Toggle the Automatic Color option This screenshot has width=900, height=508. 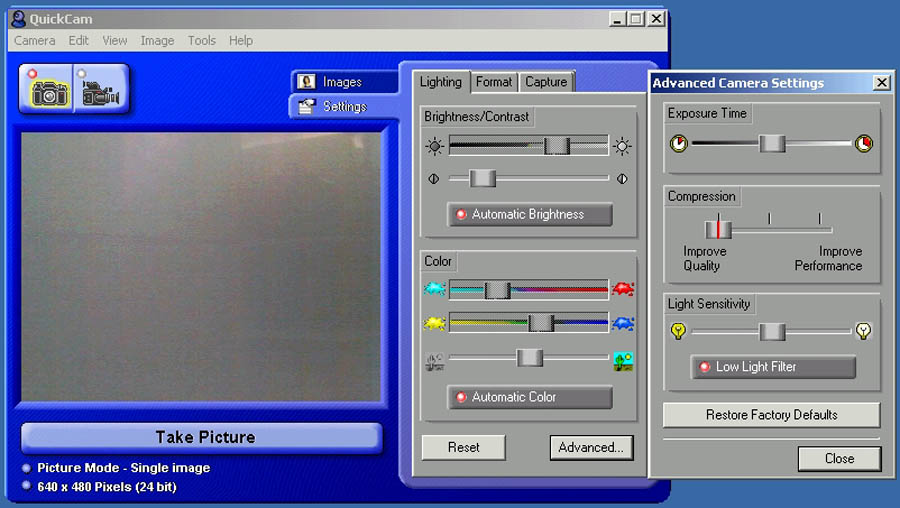click(530, 397)
